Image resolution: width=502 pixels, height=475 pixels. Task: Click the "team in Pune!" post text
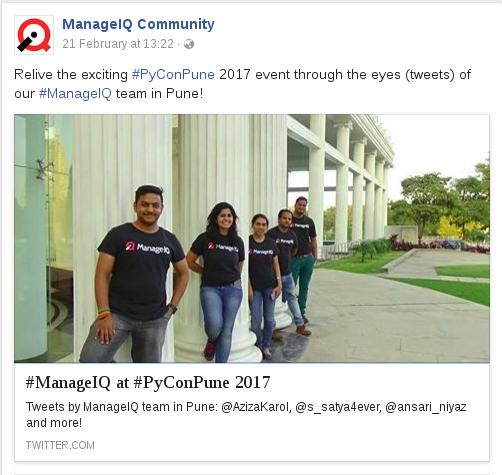[x=159, y=94]
